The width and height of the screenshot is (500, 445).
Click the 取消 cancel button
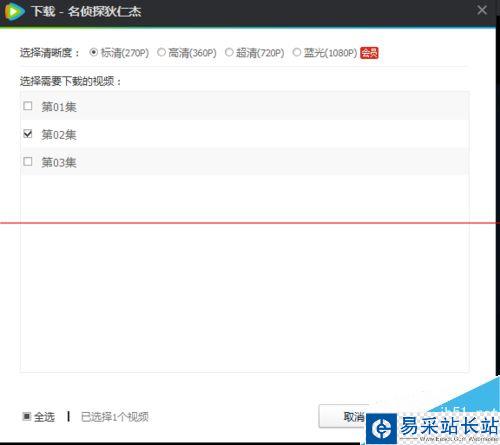tap(343, 416)
